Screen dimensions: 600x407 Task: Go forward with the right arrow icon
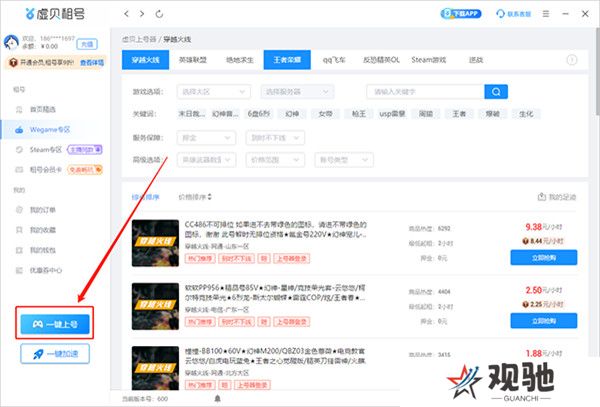click(x=142, y=14)
